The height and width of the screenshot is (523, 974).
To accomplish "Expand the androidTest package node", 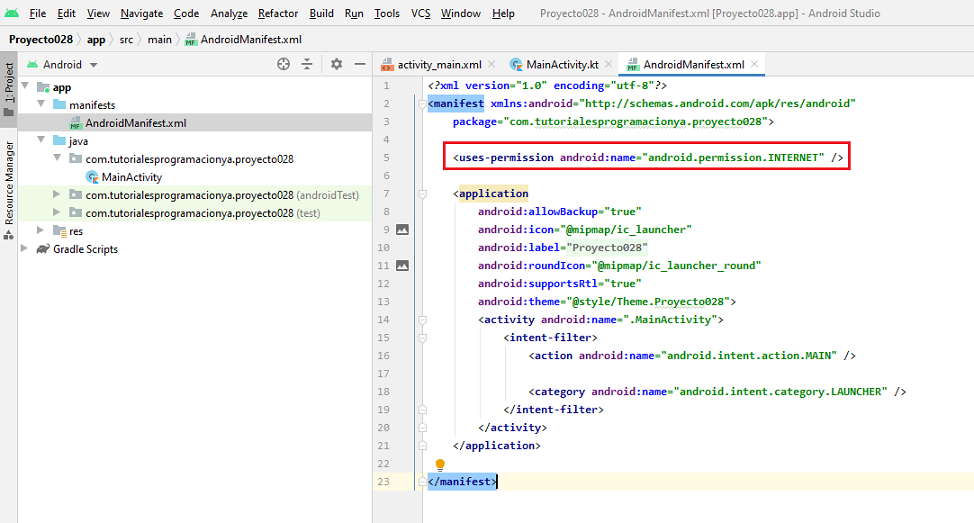I will [57, 194].
